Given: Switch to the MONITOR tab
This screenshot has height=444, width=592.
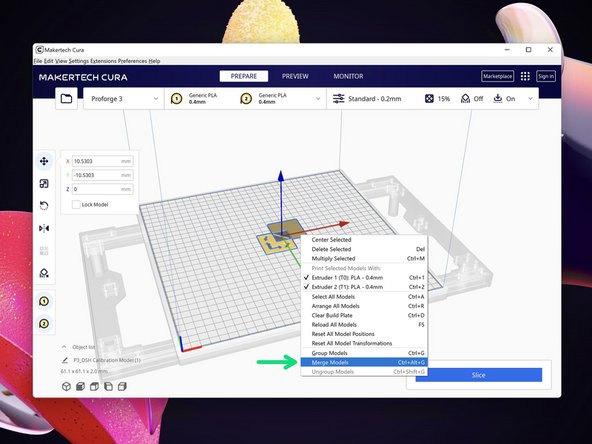Looking at the screenshot, I should coord(348,76).
